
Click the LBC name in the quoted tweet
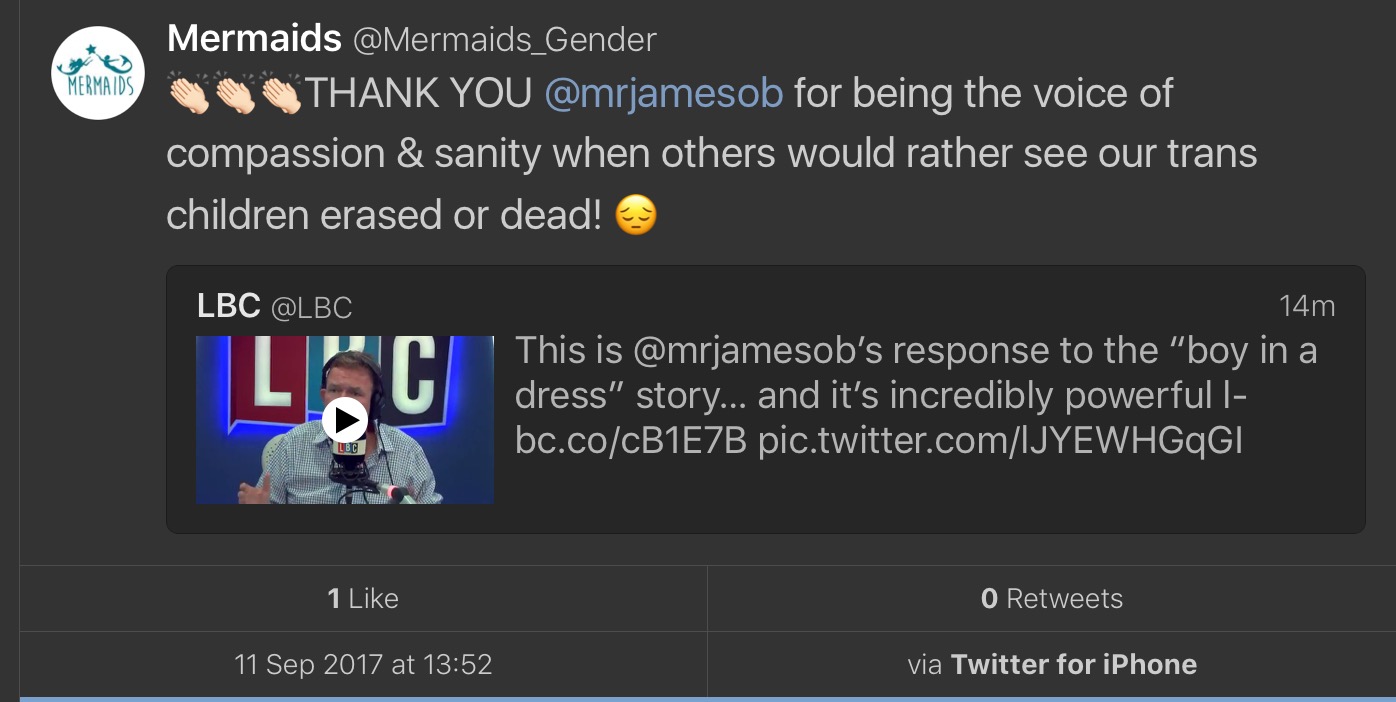(229, 306)
